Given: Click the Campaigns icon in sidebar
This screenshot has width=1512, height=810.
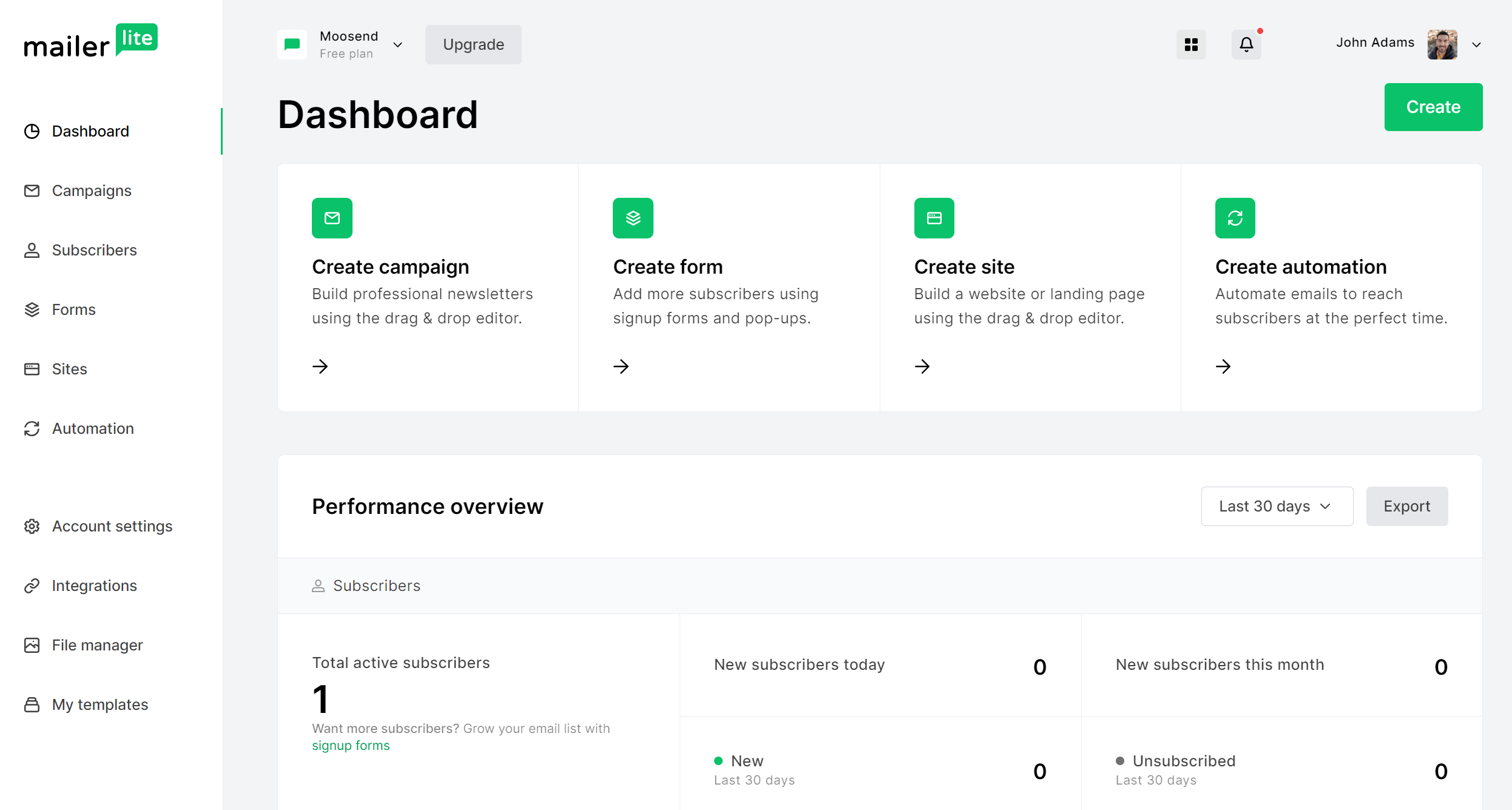Looking at the screenshot, I should tap(32, 190).
